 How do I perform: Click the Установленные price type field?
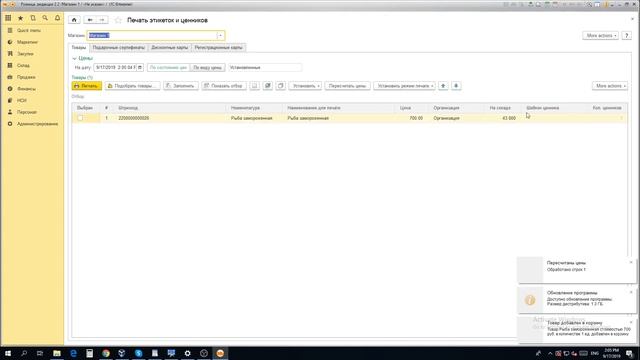265,67
